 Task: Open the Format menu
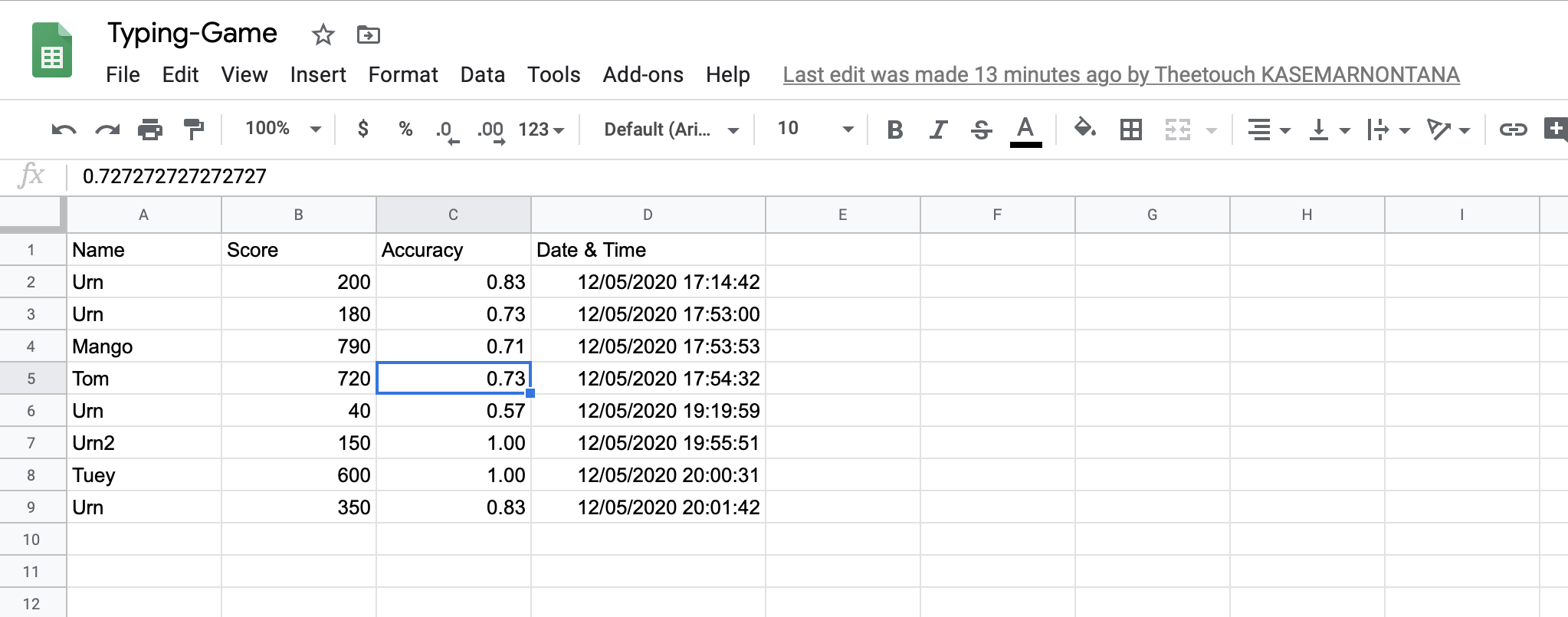403,74
